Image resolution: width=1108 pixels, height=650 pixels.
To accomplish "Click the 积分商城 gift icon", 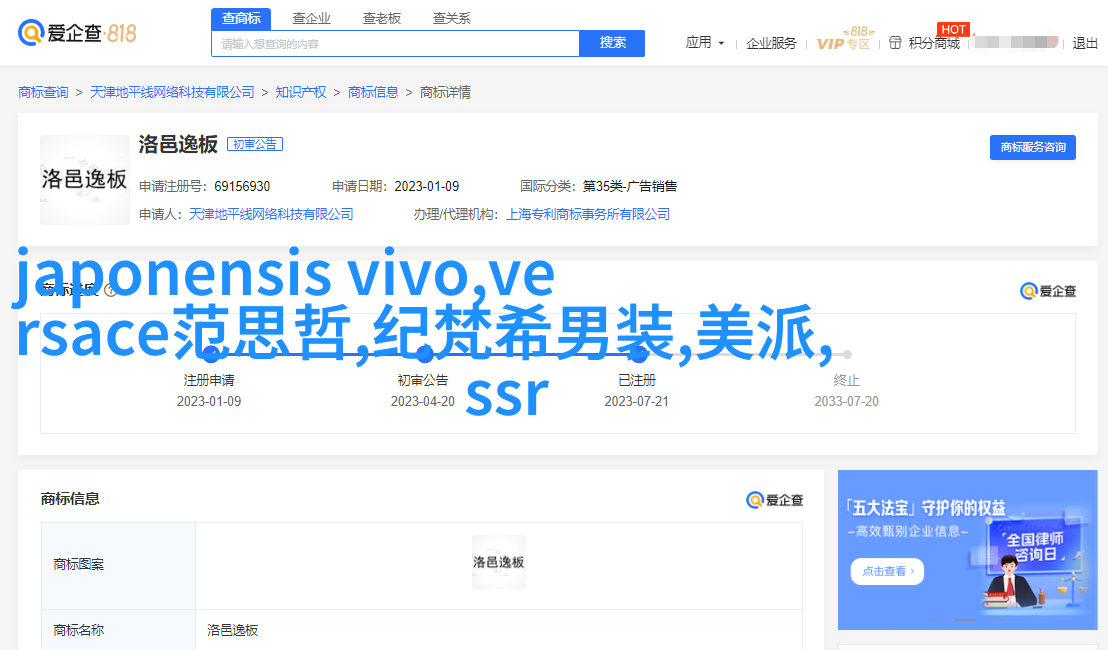I will click(895, 43).
